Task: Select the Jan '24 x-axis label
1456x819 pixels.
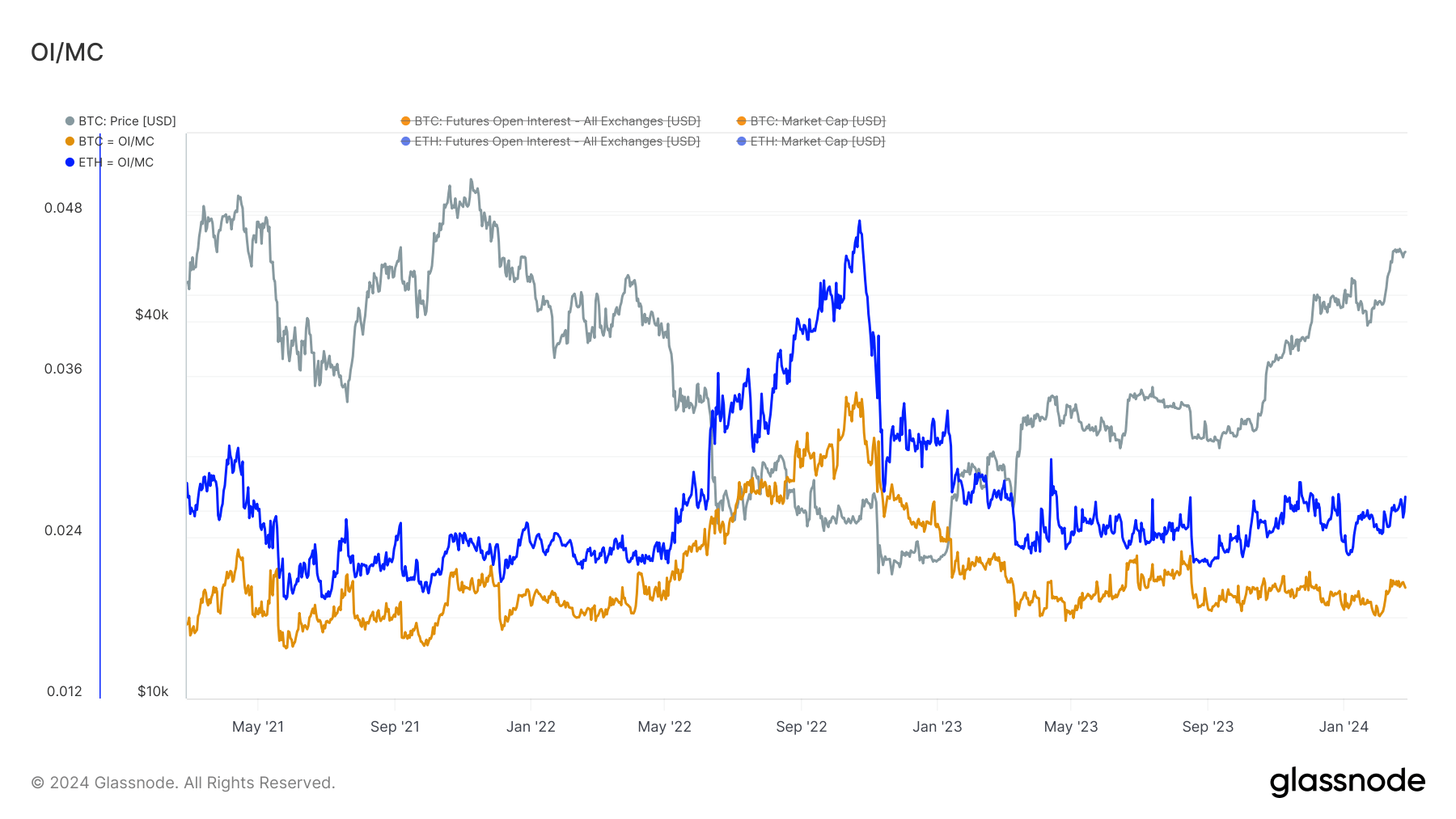Action: [1343, 727]
